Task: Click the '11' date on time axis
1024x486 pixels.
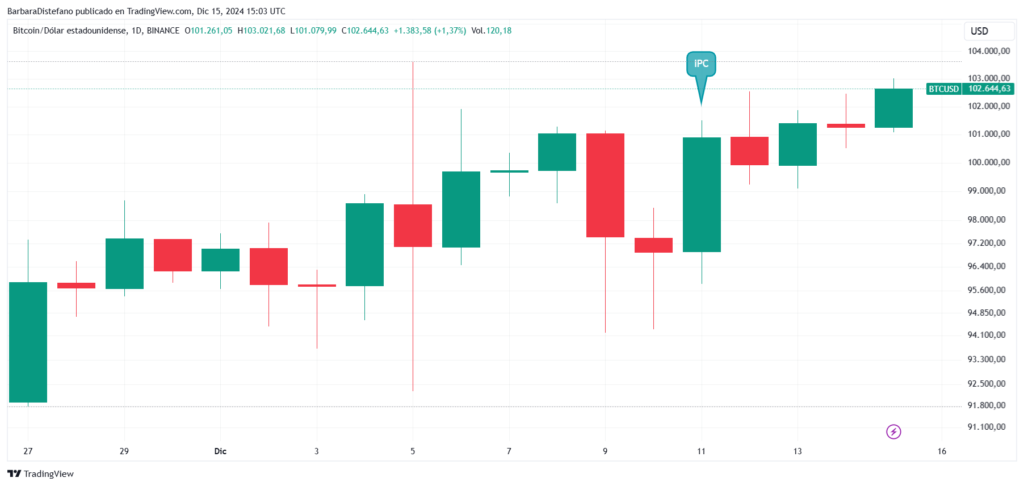Action: coord(701,452)
